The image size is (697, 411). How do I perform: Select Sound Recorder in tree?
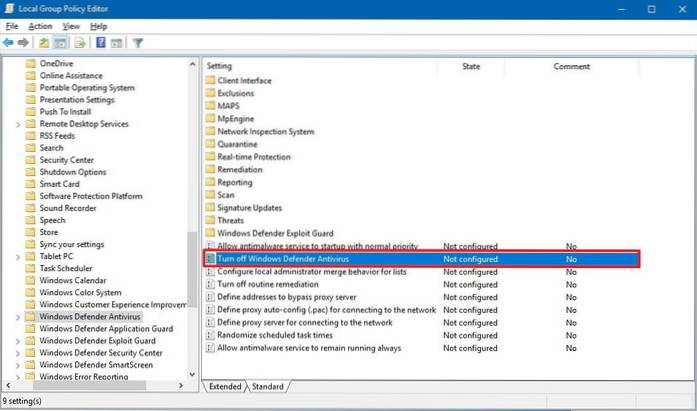pyautogui.click(x=68, y=208)
